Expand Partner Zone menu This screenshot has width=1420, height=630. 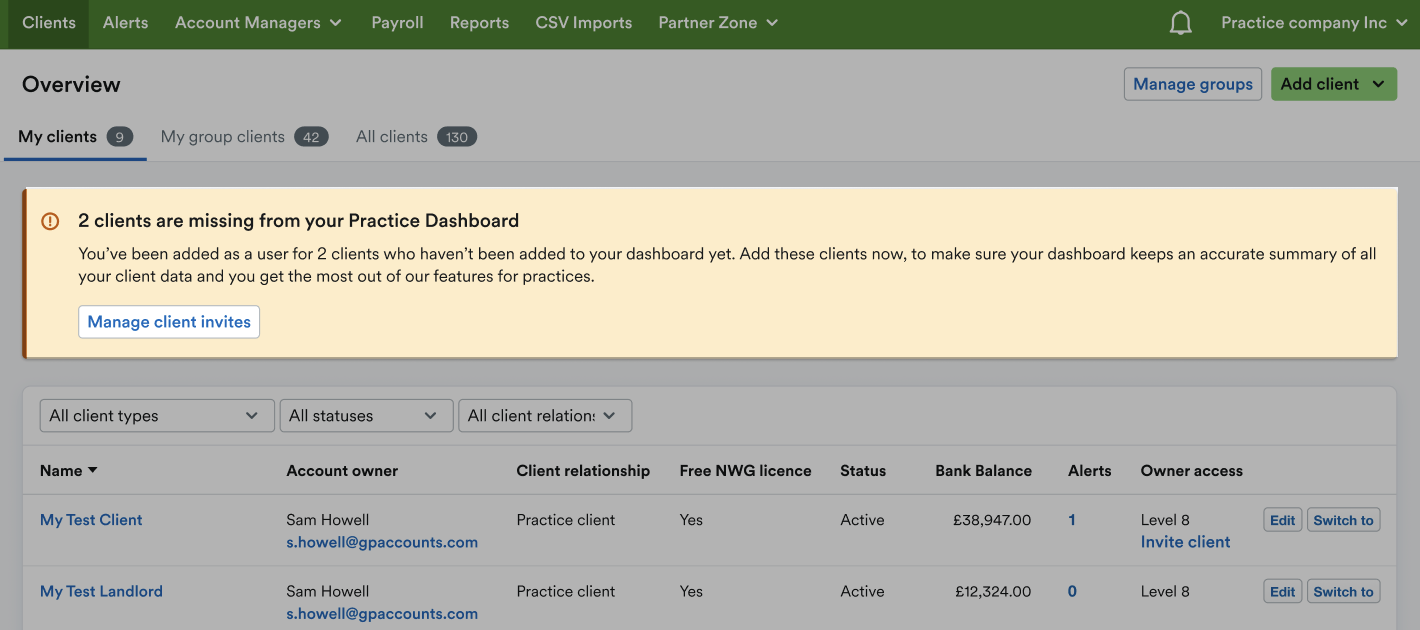(x=718, y=23)
